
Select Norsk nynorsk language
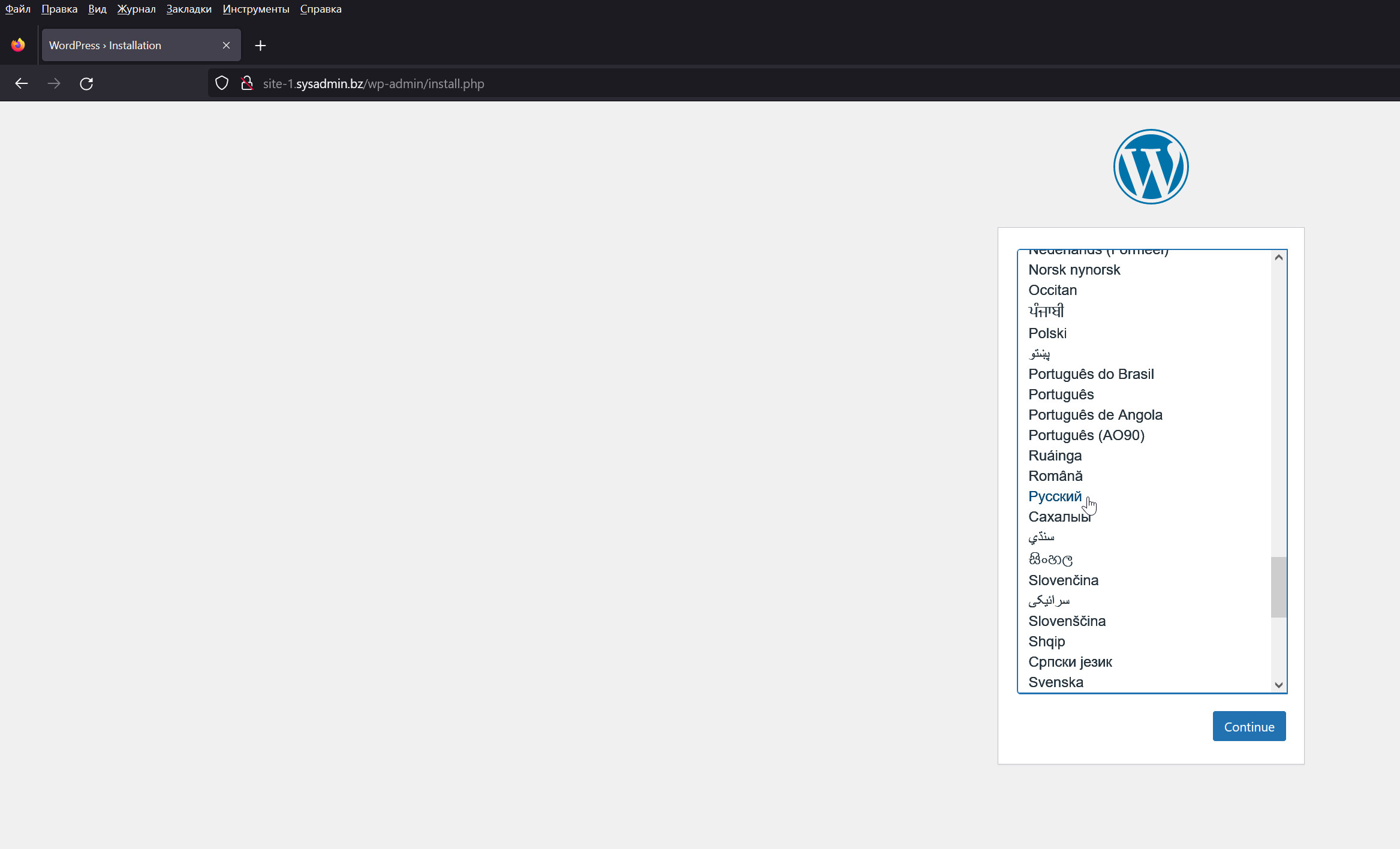click(x=1144, y=270)
